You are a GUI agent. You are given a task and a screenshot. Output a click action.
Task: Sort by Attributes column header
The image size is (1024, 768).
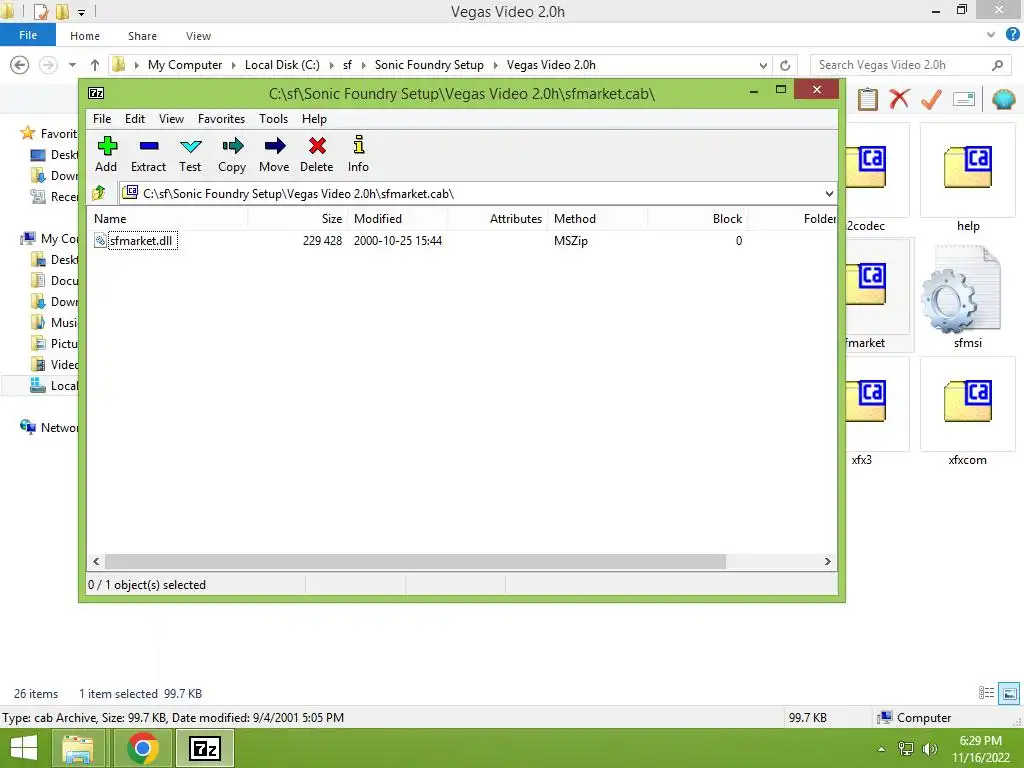[498, 219]
